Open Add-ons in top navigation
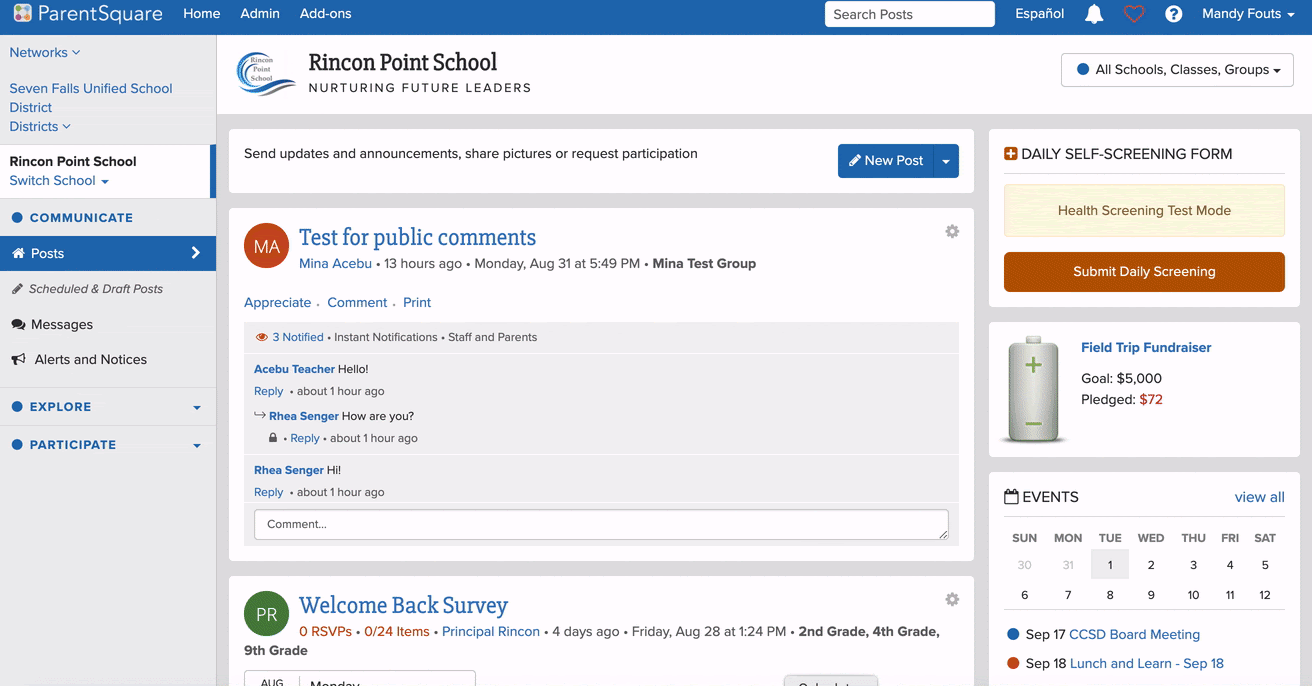Screen dimensions: 1312x686 [326, 14]
